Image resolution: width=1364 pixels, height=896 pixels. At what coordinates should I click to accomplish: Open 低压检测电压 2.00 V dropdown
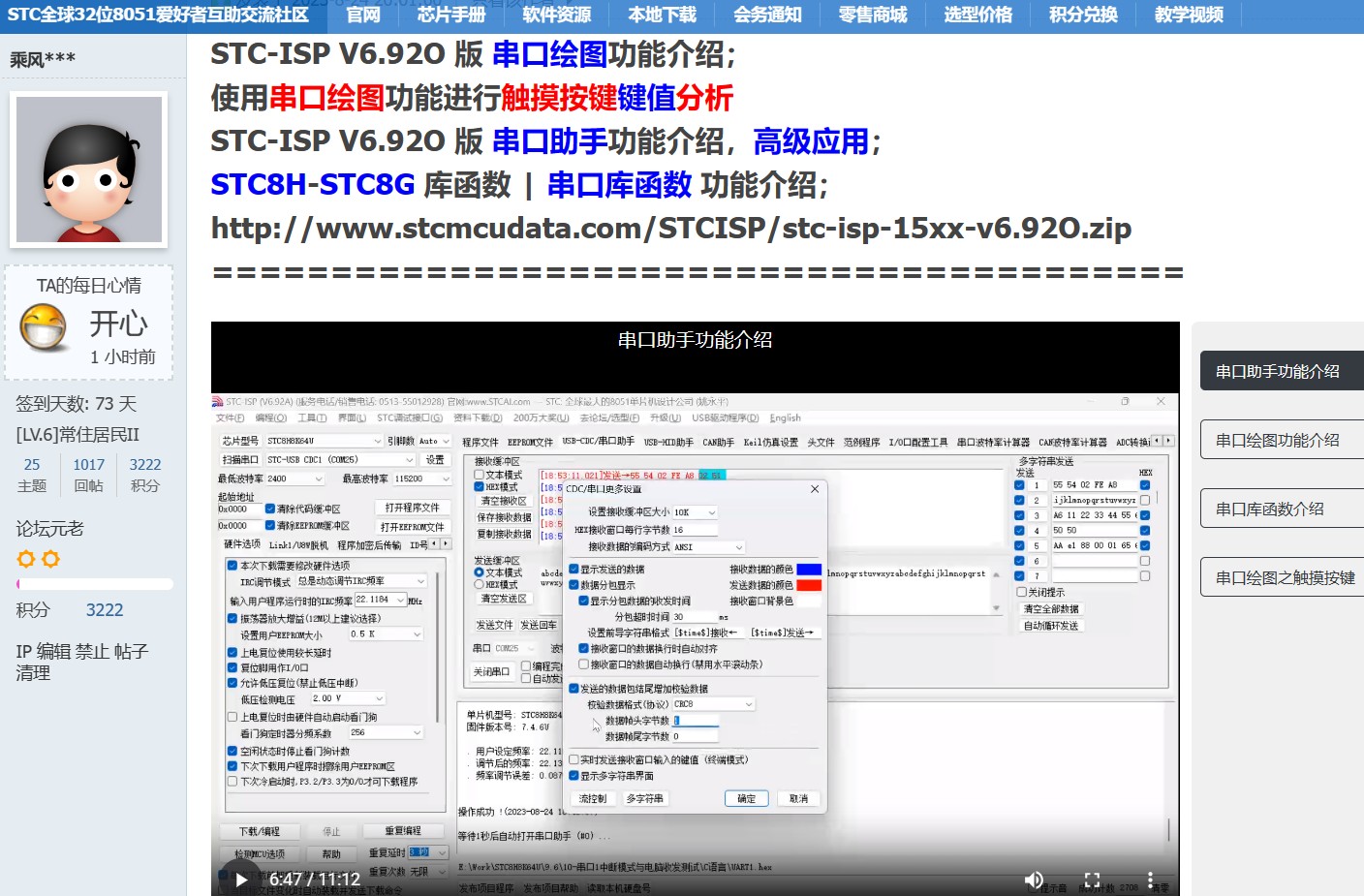[x=348, y=698]
